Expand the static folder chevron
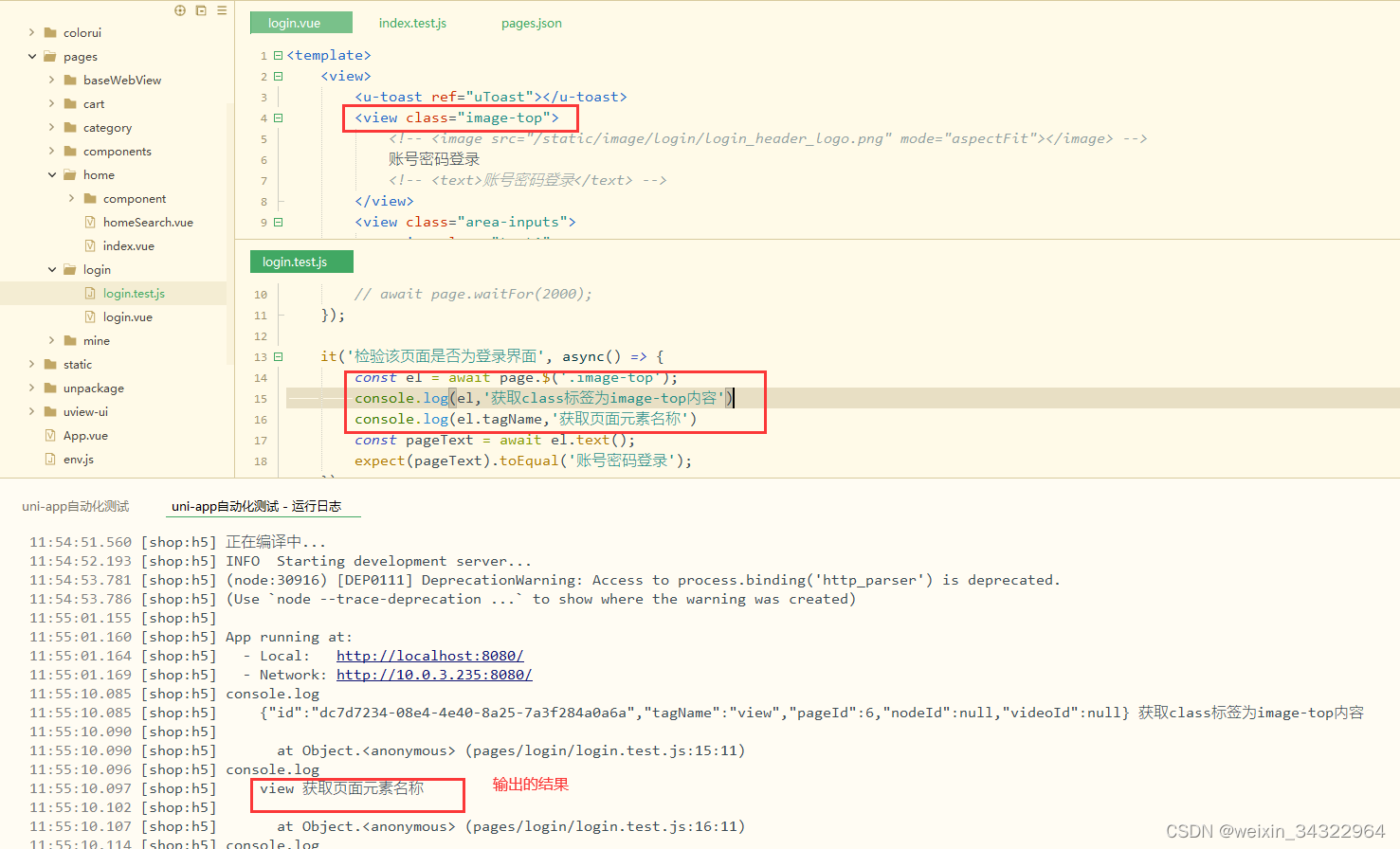Screen dimensions: 1400x849 (31, 364)
